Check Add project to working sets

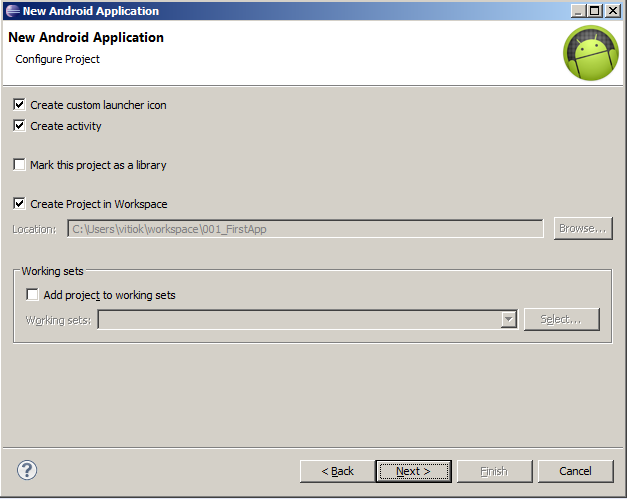point(32,295)
